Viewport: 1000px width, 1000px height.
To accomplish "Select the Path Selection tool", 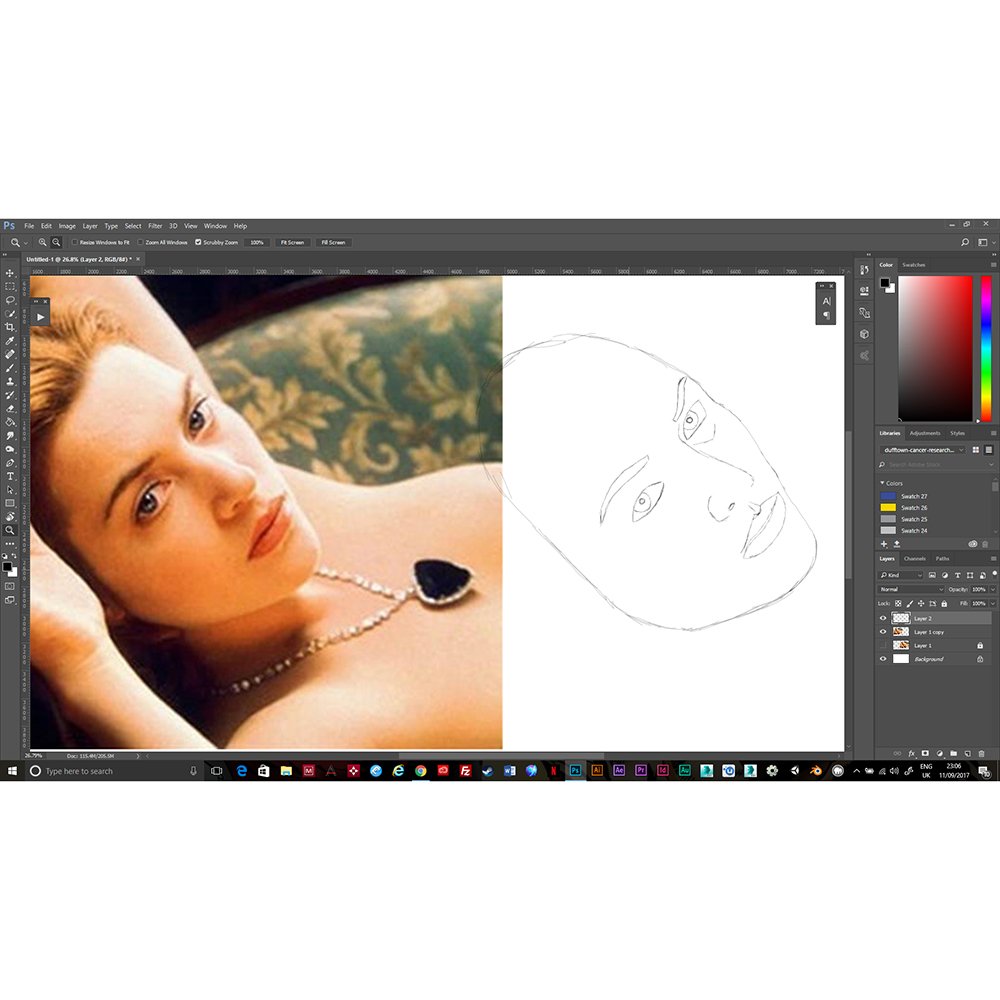I will (x=10, y=490).
